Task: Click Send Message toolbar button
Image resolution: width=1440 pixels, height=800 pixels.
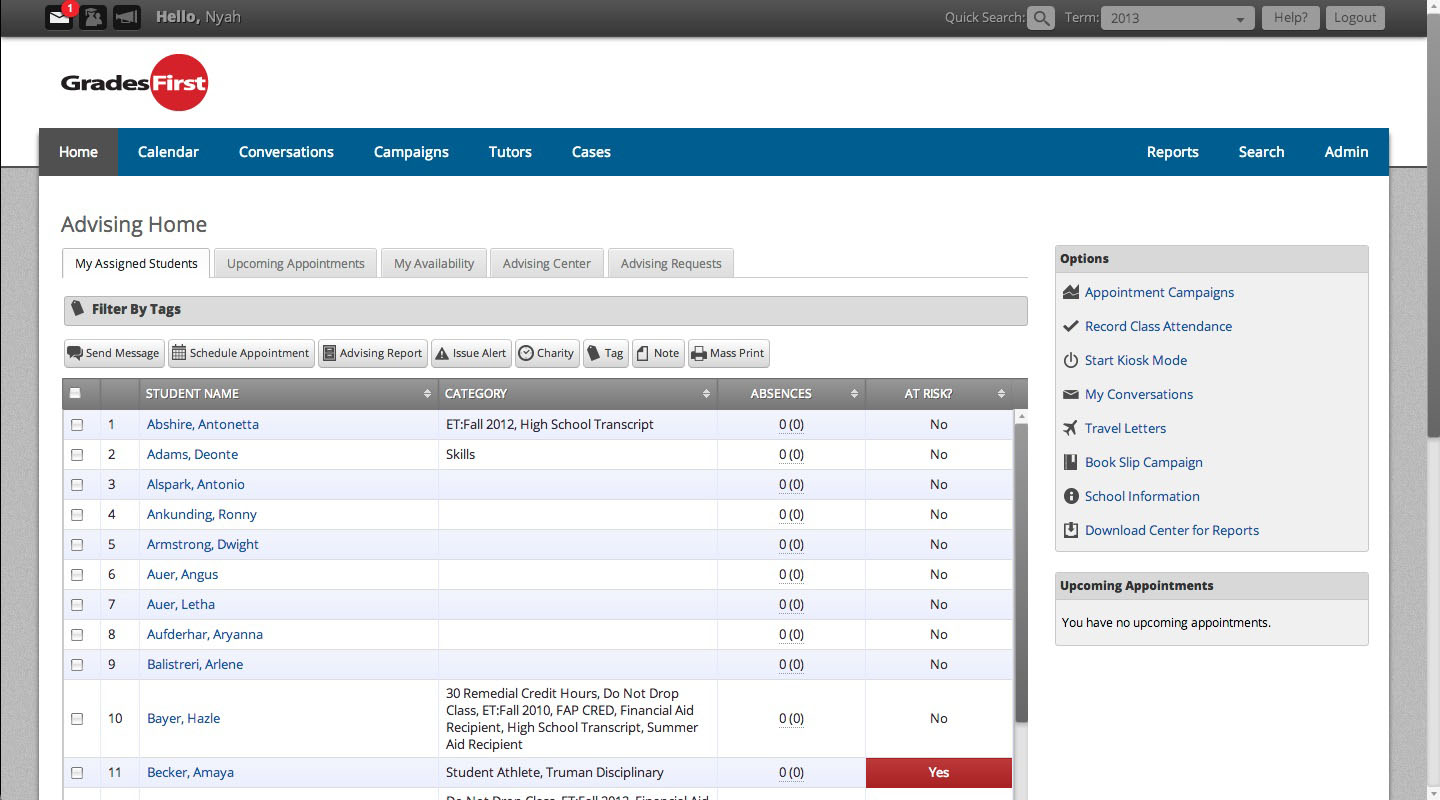Action: pos(114,353)
